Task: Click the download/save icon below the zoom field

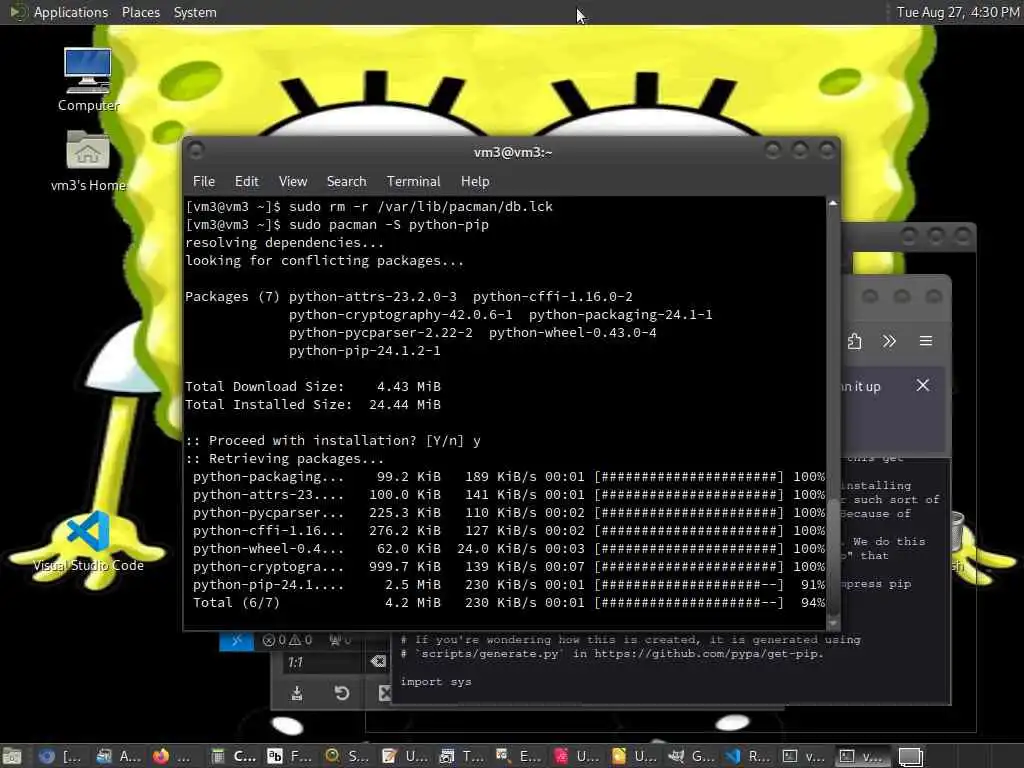Action: pyautogui.click(x=296, y=693)
